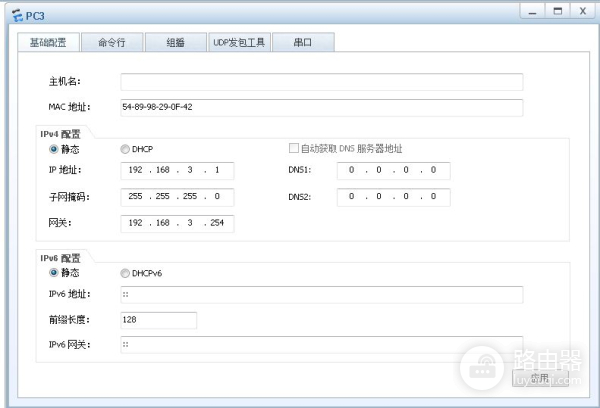The image size is (600, 408).
Task: Select IPv6 静态 radio button
Action: click(54, 272)
